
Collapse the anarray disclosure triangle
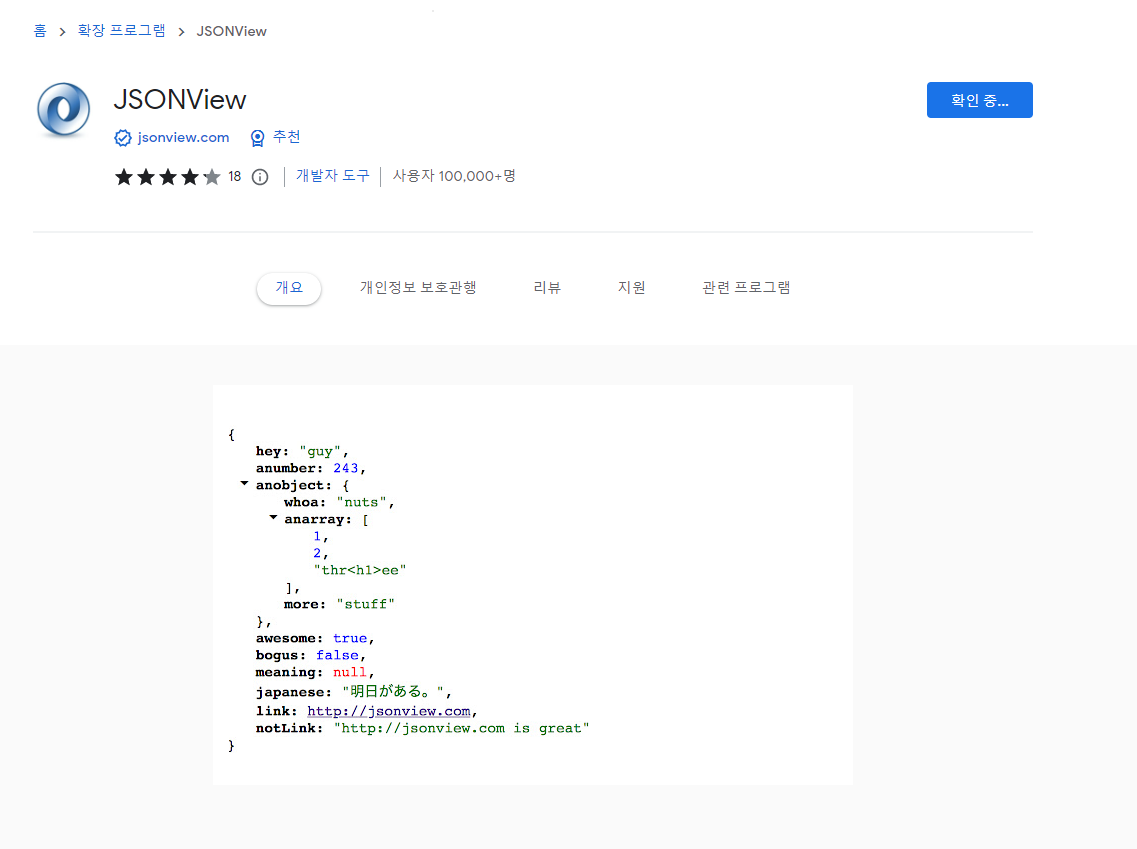(273, 518)
